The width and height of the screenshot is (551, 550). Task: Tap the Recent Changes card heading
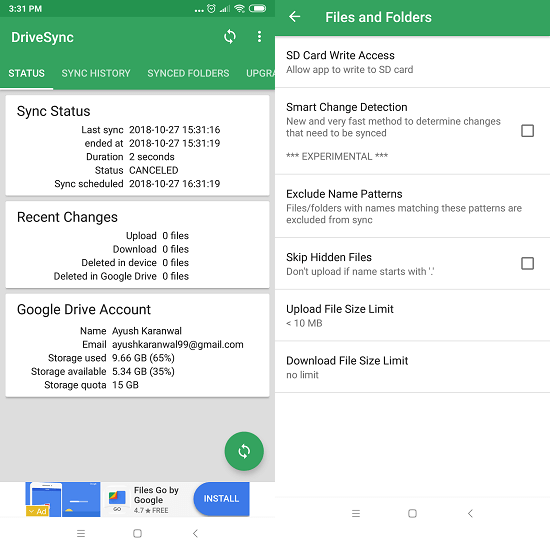[x=67, y=217]
